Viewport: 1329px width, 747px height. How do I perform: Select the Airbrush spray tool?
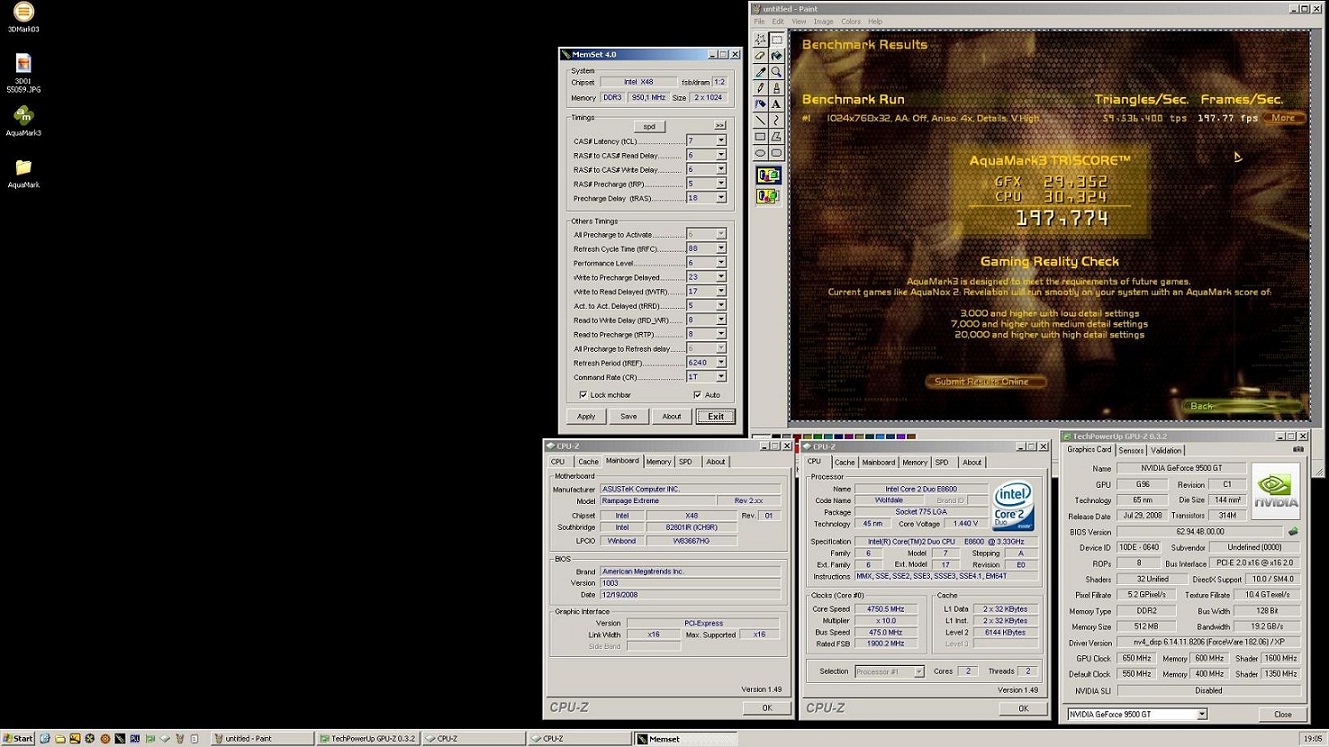click(760, 104)
